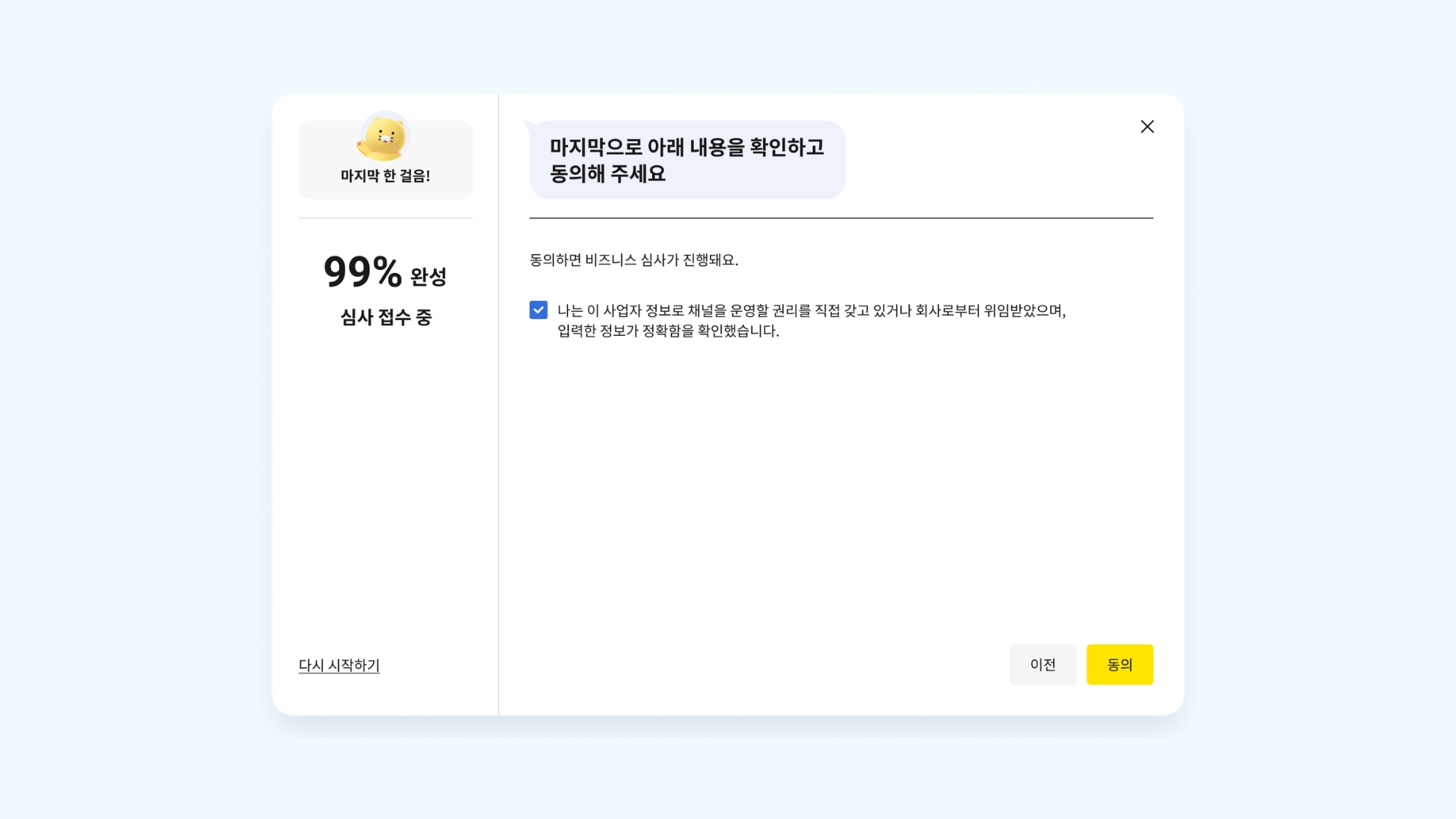Click the 동의하면 비즈니스 심사가 진행돼요 text

tap(633, 260)
